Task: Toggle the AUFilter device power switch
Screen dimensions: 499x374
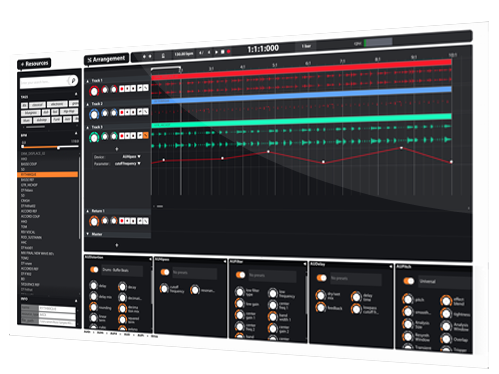Action: (x=240, y=275)
